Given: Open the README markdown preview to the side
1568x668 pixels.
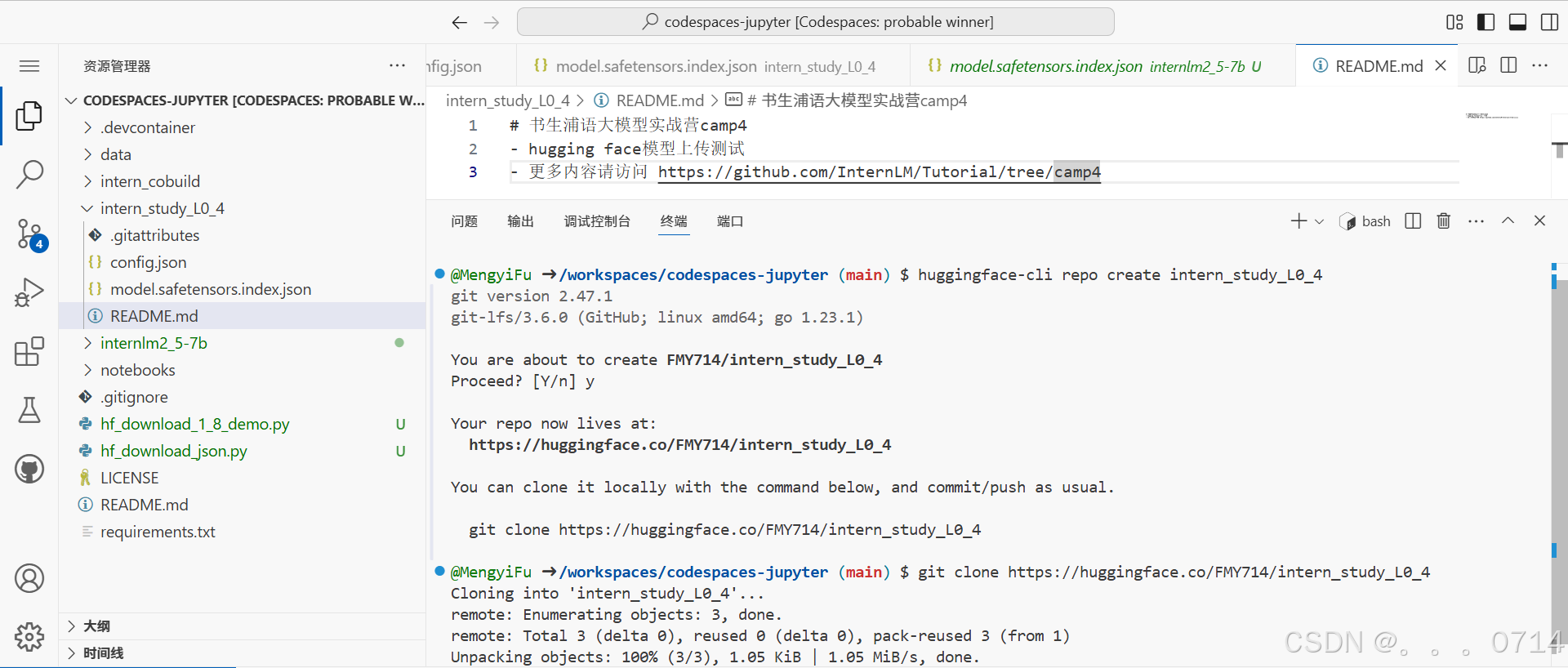Looking at the screenshot, I should tap(1477, 65).
